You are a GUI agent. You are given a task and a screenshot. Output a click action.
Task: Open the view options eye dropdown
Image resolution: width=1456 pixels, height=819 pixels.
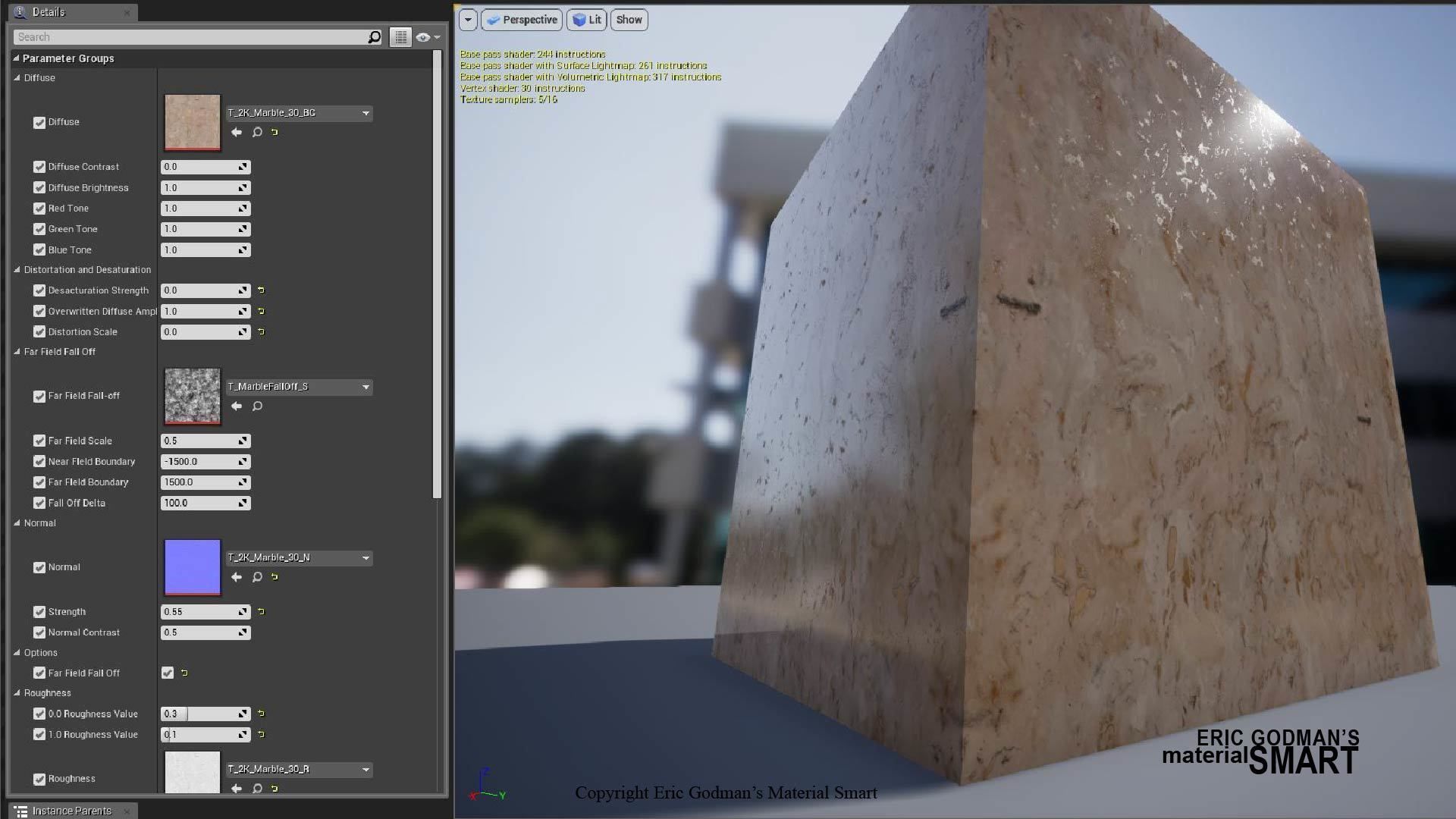click(428, 37)
